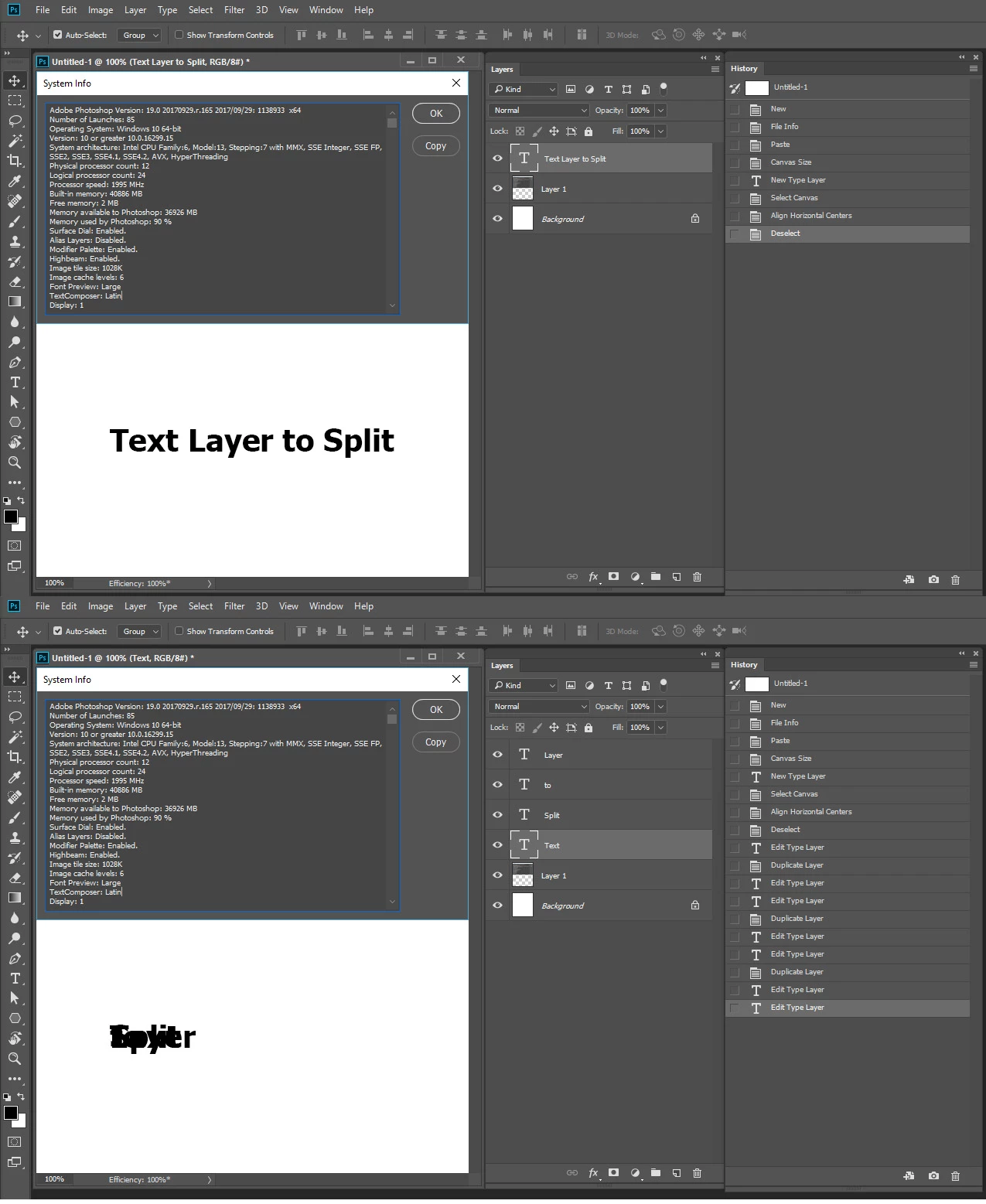
Task: Close the upper System Info dialog
Action: click(456, 83)
